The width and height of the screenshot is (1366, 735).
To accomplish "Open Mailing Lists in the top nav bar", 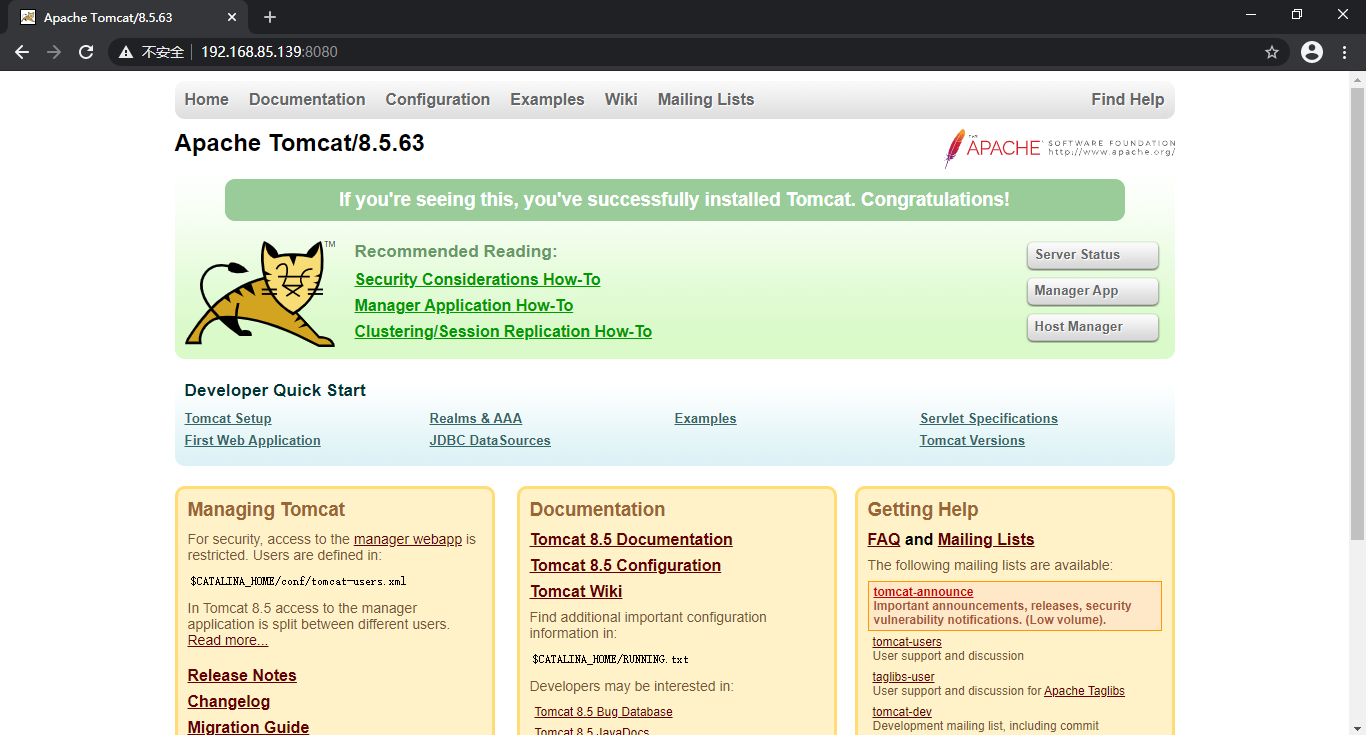I will tap(706, 99).
